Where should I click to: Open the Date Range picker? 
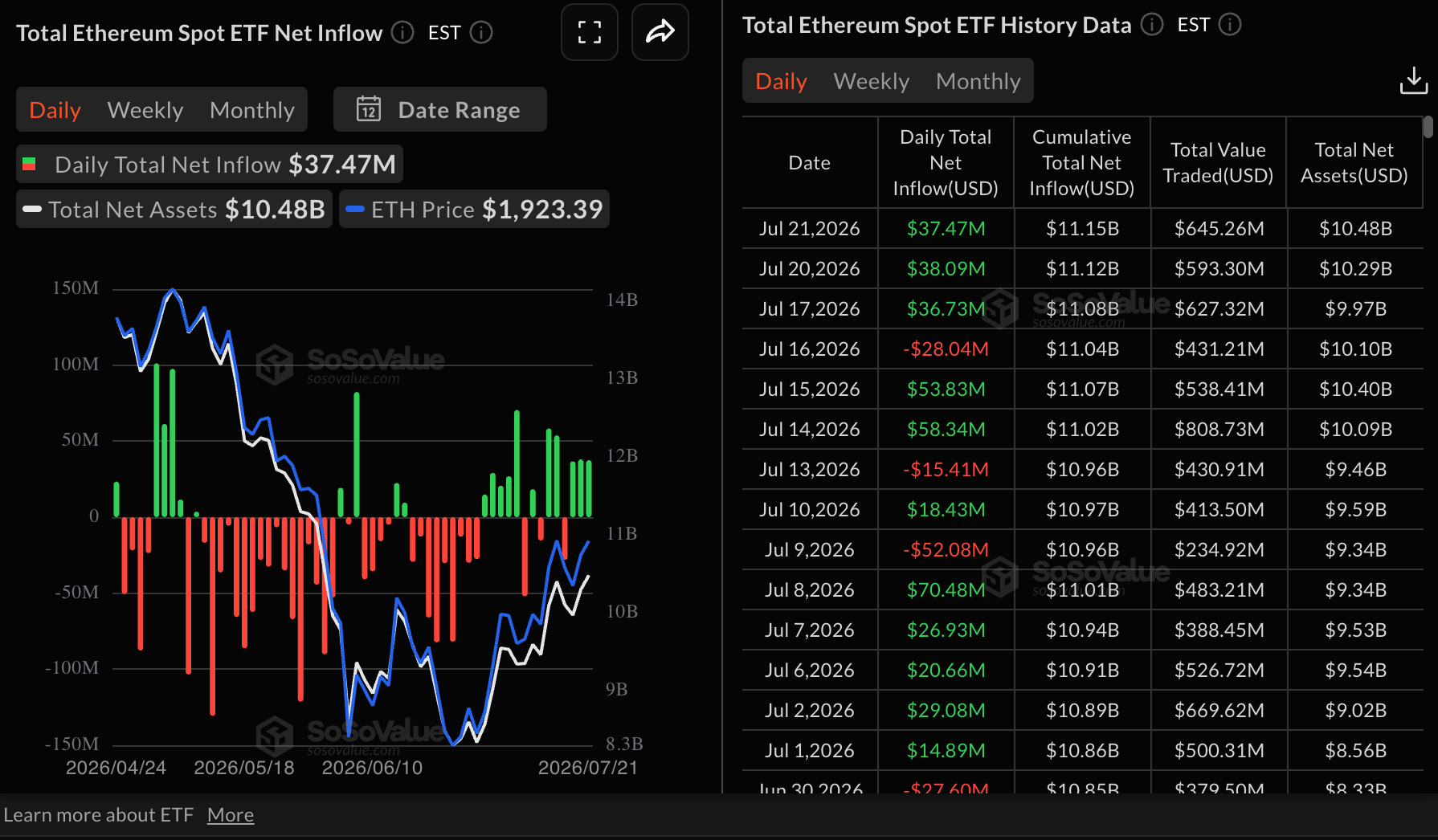click(440, 109)
